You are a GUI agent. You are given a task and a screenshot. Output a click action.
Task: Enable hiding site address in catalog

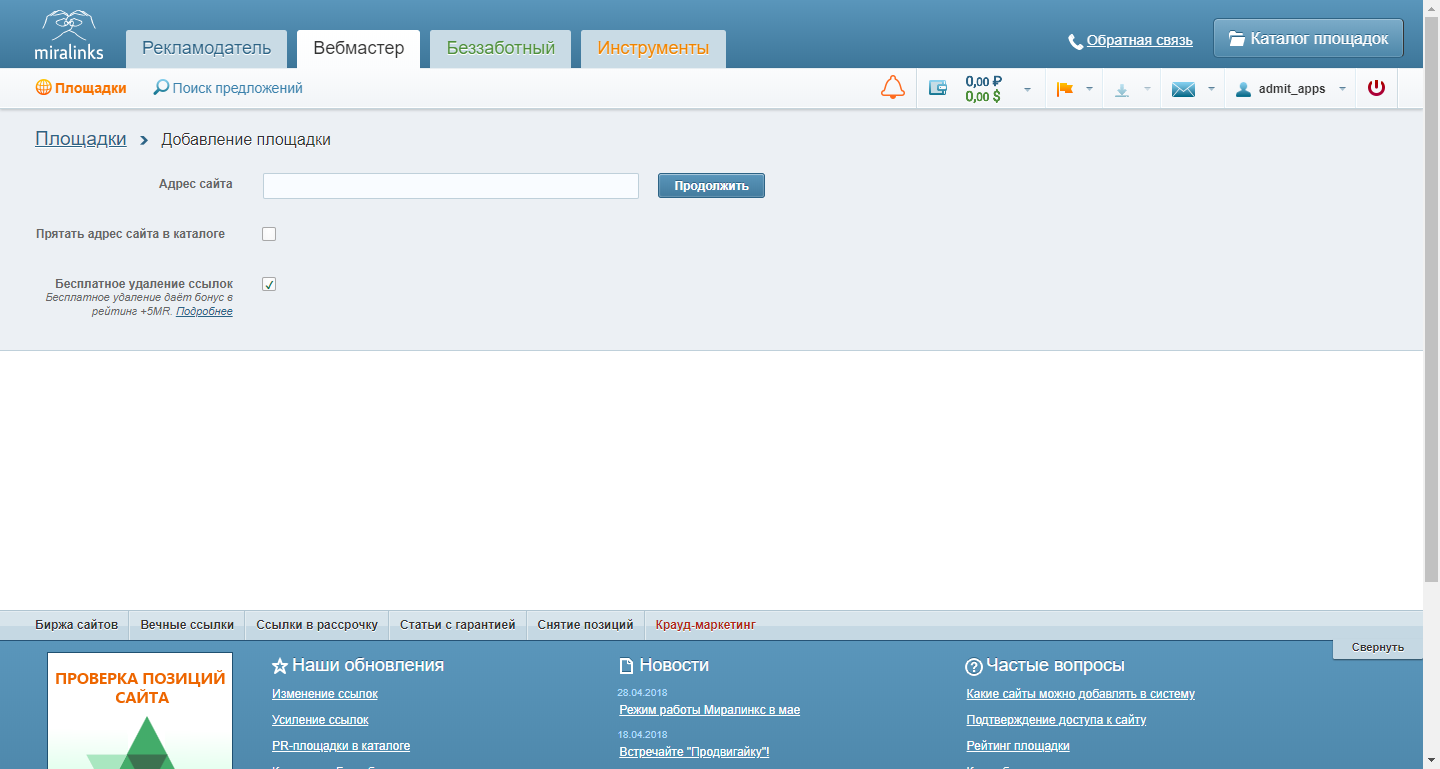tap(269, 234)
